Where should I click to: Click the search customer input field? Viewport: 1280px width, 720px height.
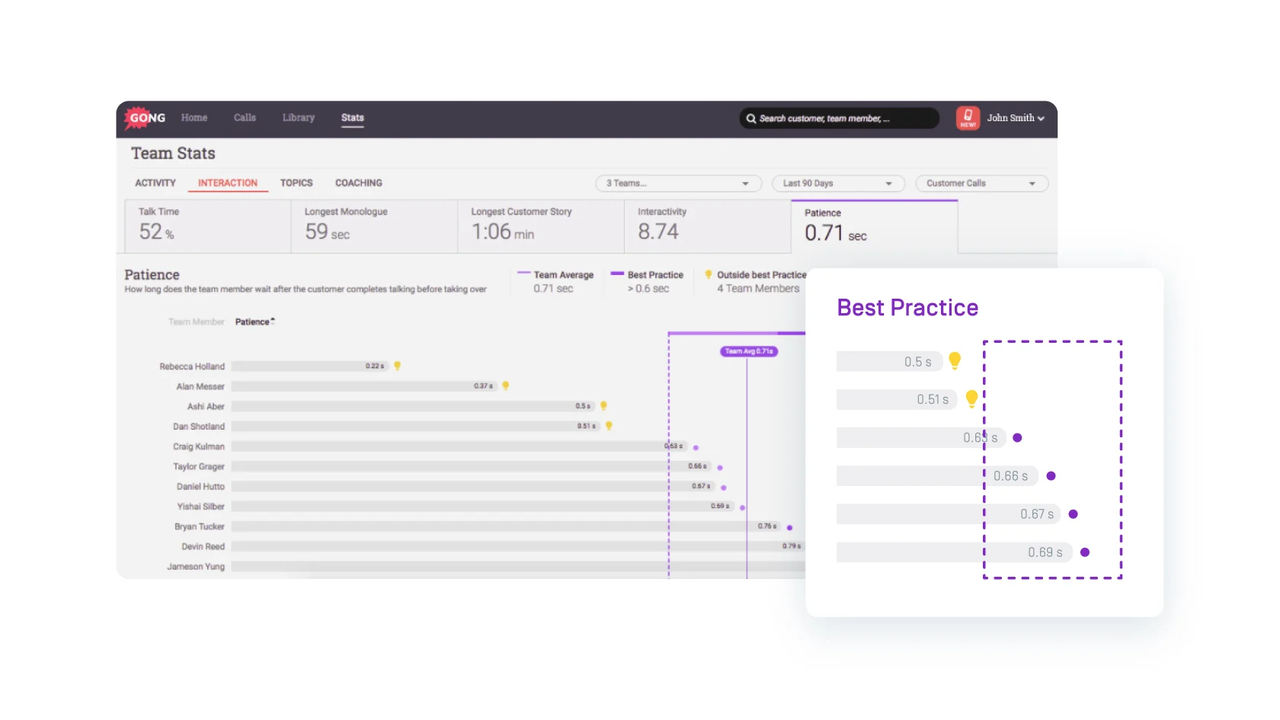coord(845,119)
